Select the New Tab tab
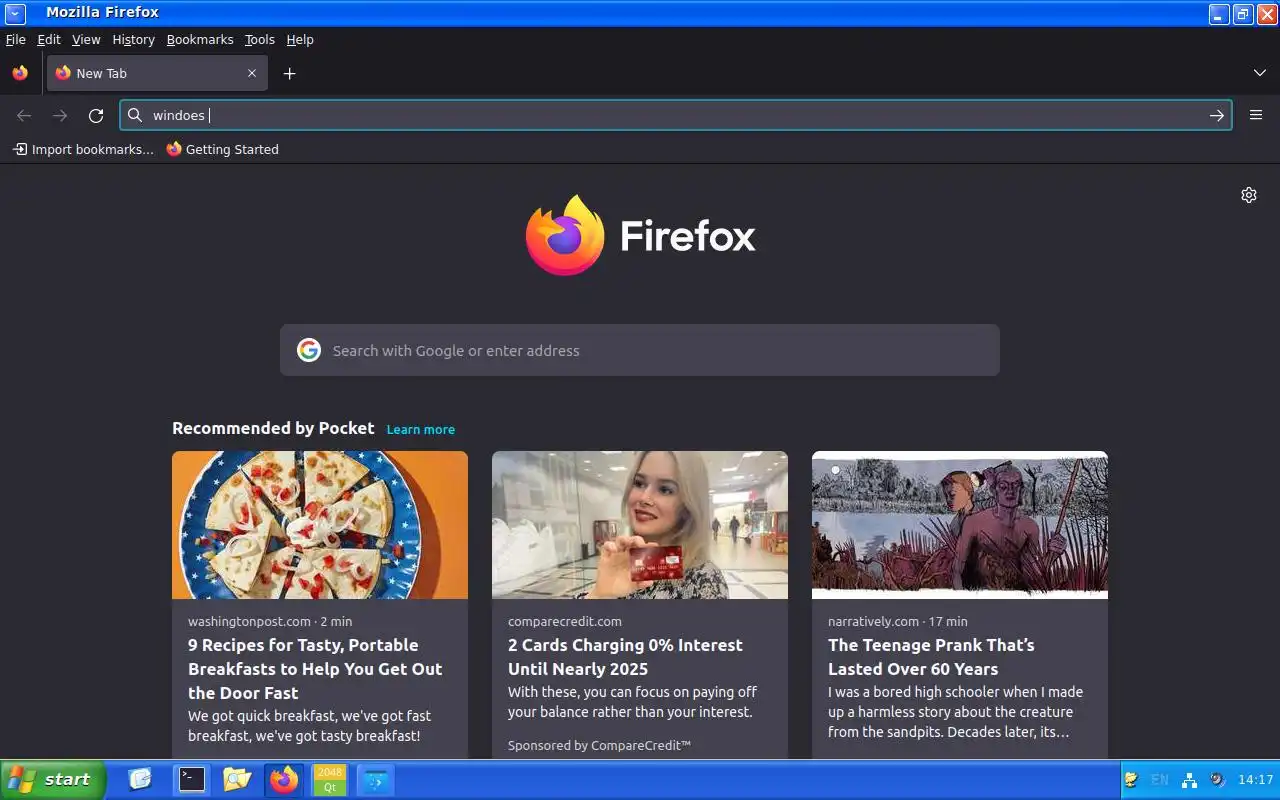Screen dimensions: 1280x800 pyautogui.click(x=157, y=73)
